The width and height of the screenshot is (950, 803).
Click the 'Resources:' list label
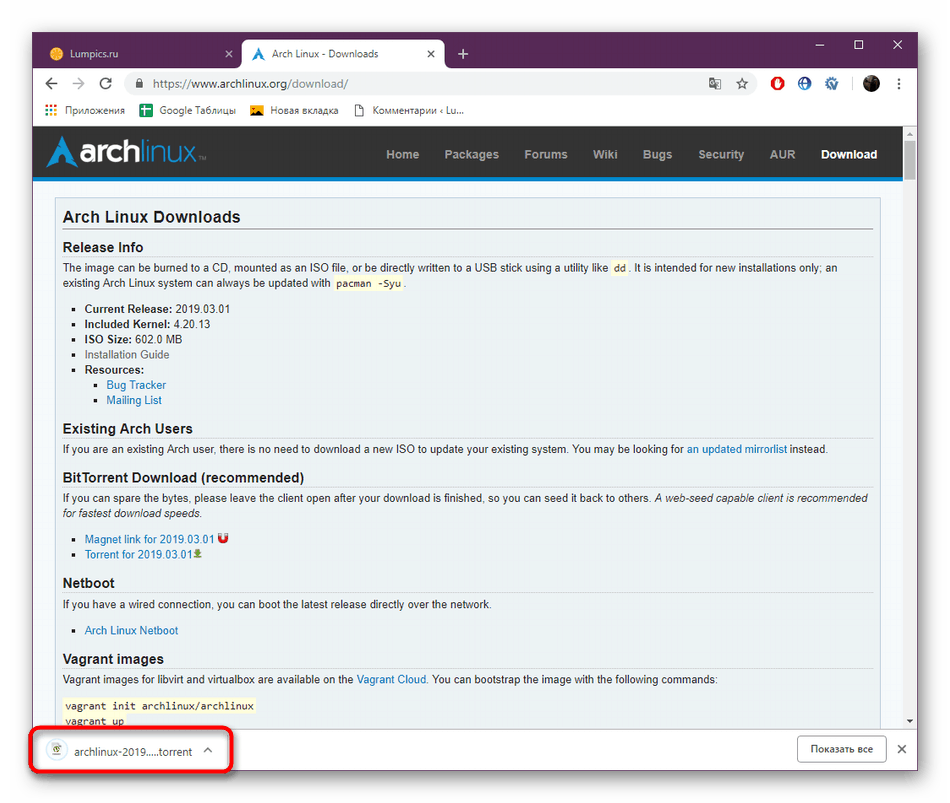(x=115, y=370)
